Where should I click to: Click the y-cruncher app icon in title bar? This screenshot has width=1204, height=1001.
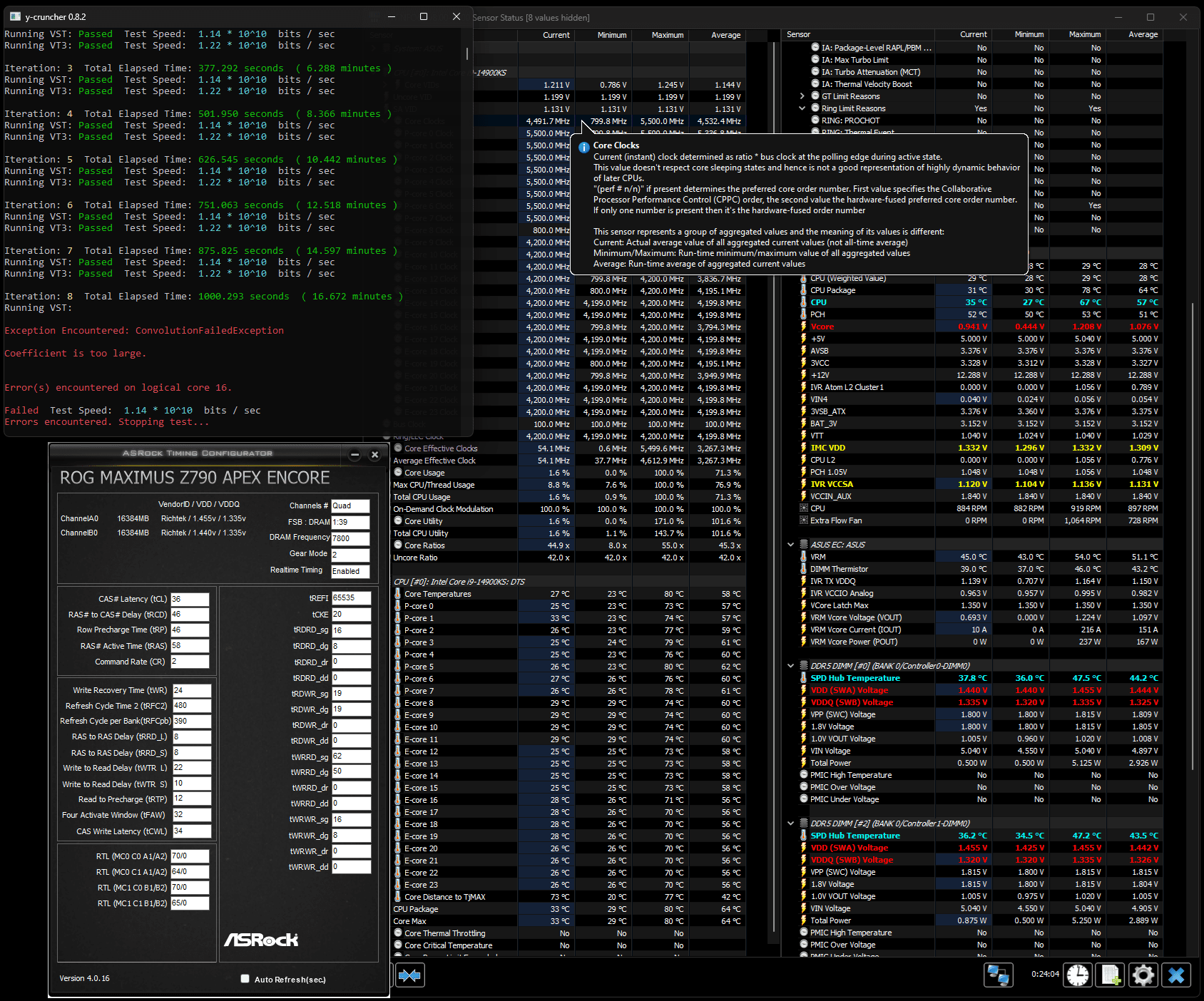pyautogui.click(x=16, y=16)
